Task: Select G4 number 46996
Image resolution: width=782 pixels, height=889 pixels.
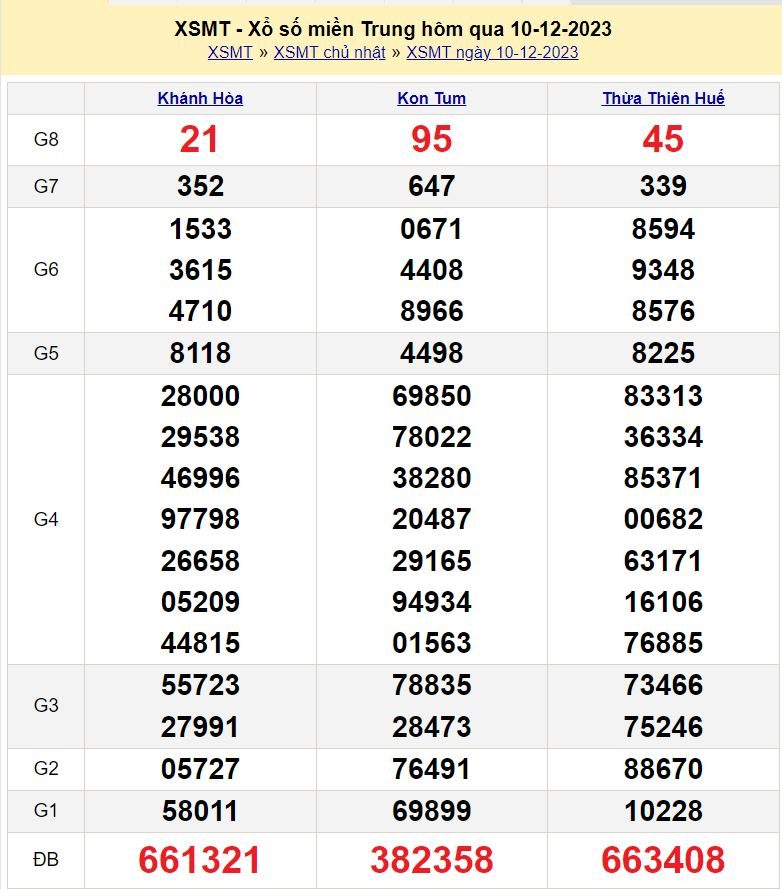Action: [200, 477]
